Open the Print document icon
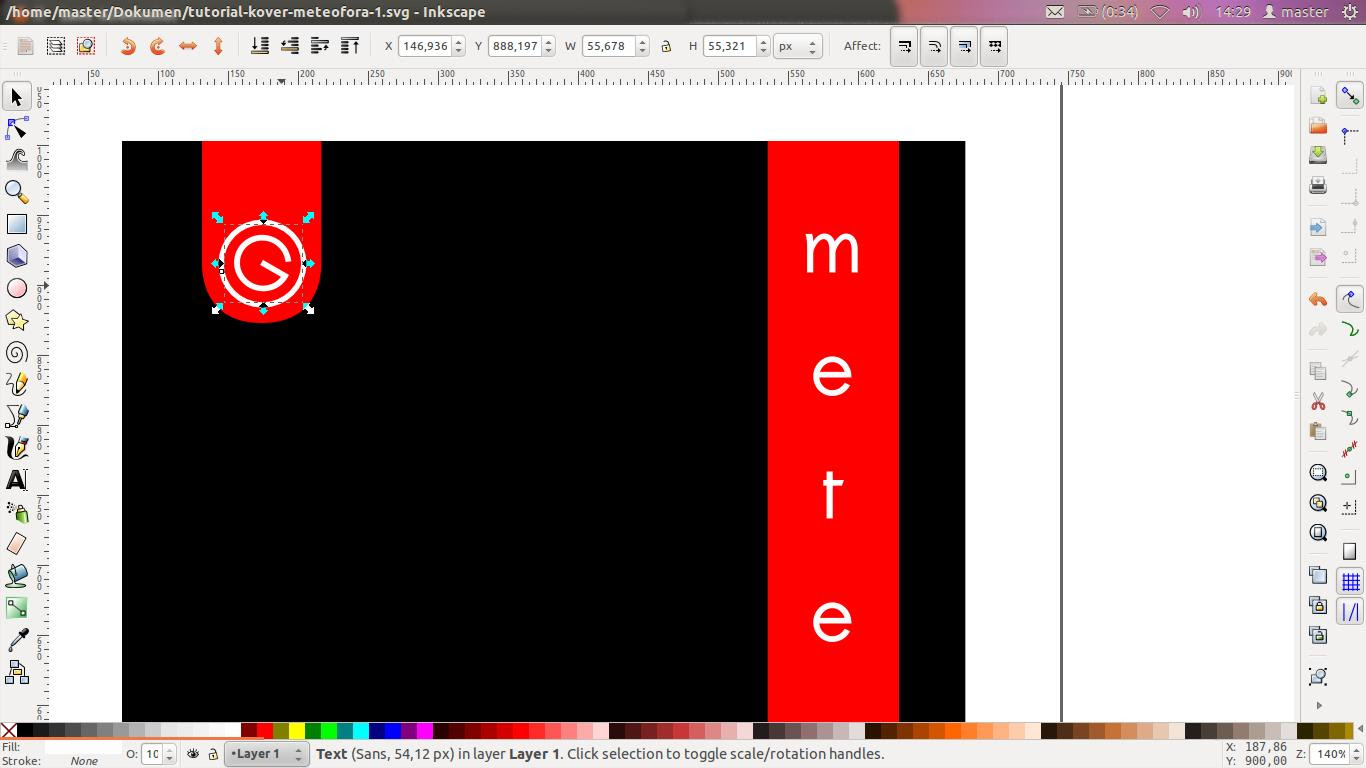This screenshot has height=768, width=1366. click(x=1318, y=185)
